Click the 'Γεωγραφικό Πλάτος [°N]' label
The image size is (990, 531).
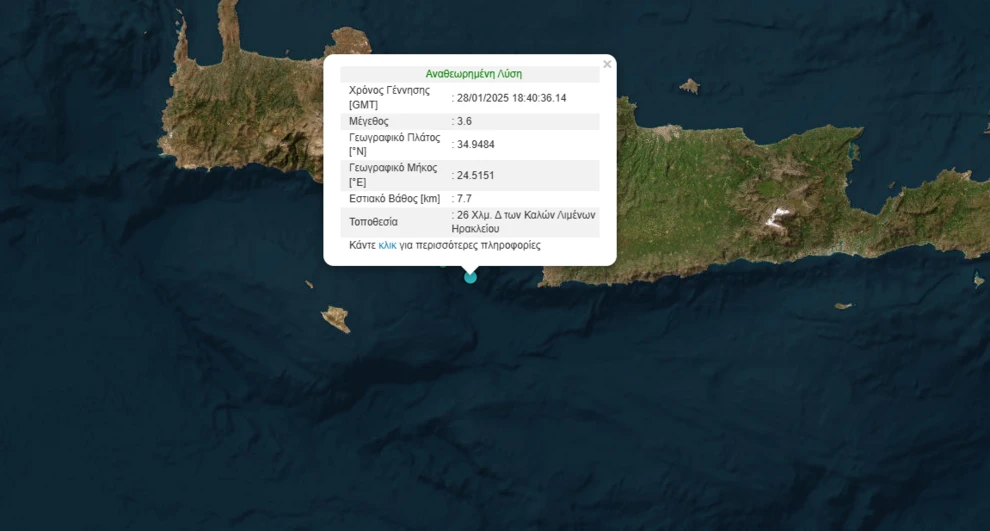pos(394,144)
